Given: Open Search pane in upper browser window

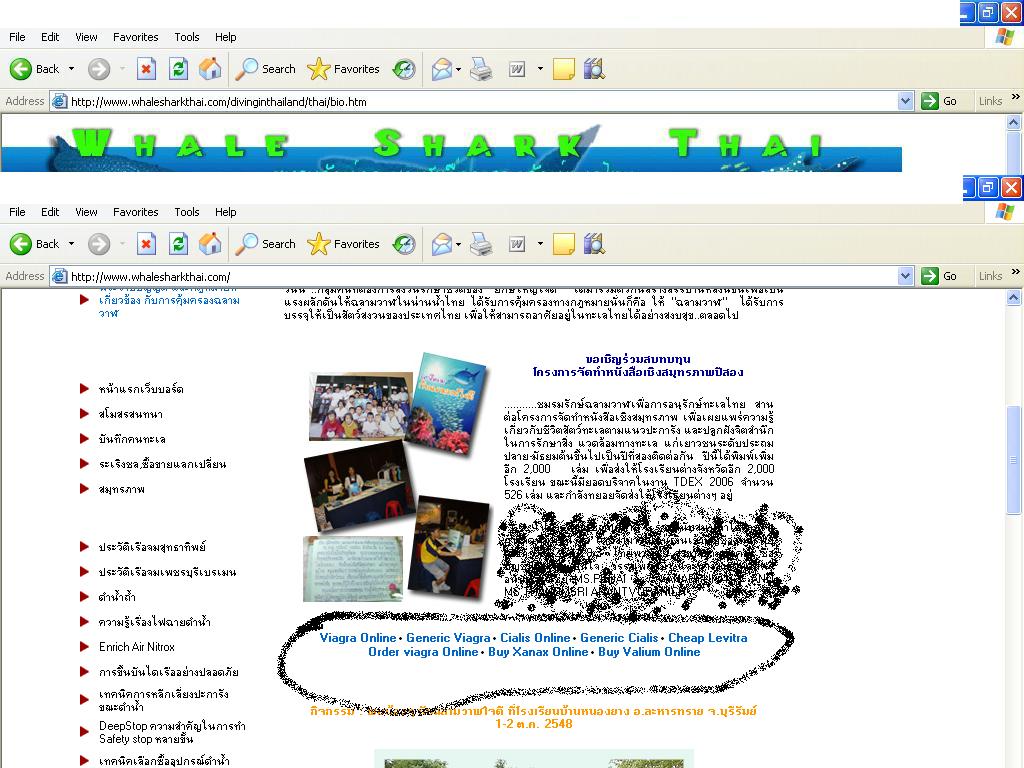Looking at the screenshot, I should (x=265, y=69).
